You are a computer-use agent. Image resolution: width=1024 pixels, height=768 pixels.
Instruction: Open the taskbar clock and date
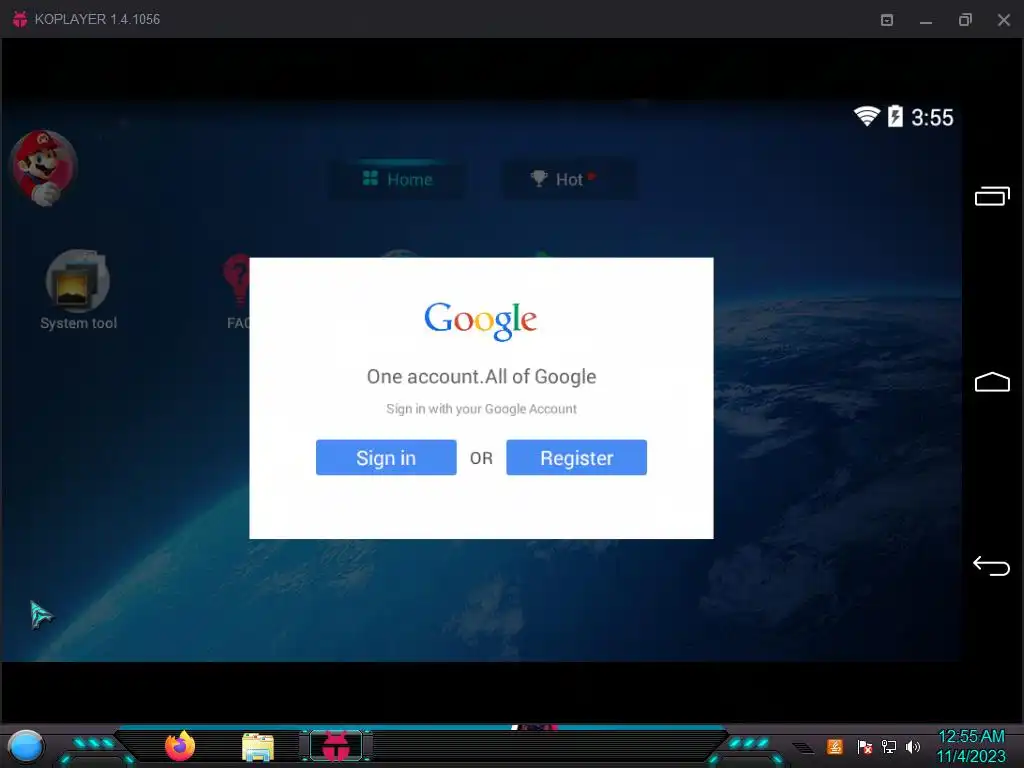971,746
